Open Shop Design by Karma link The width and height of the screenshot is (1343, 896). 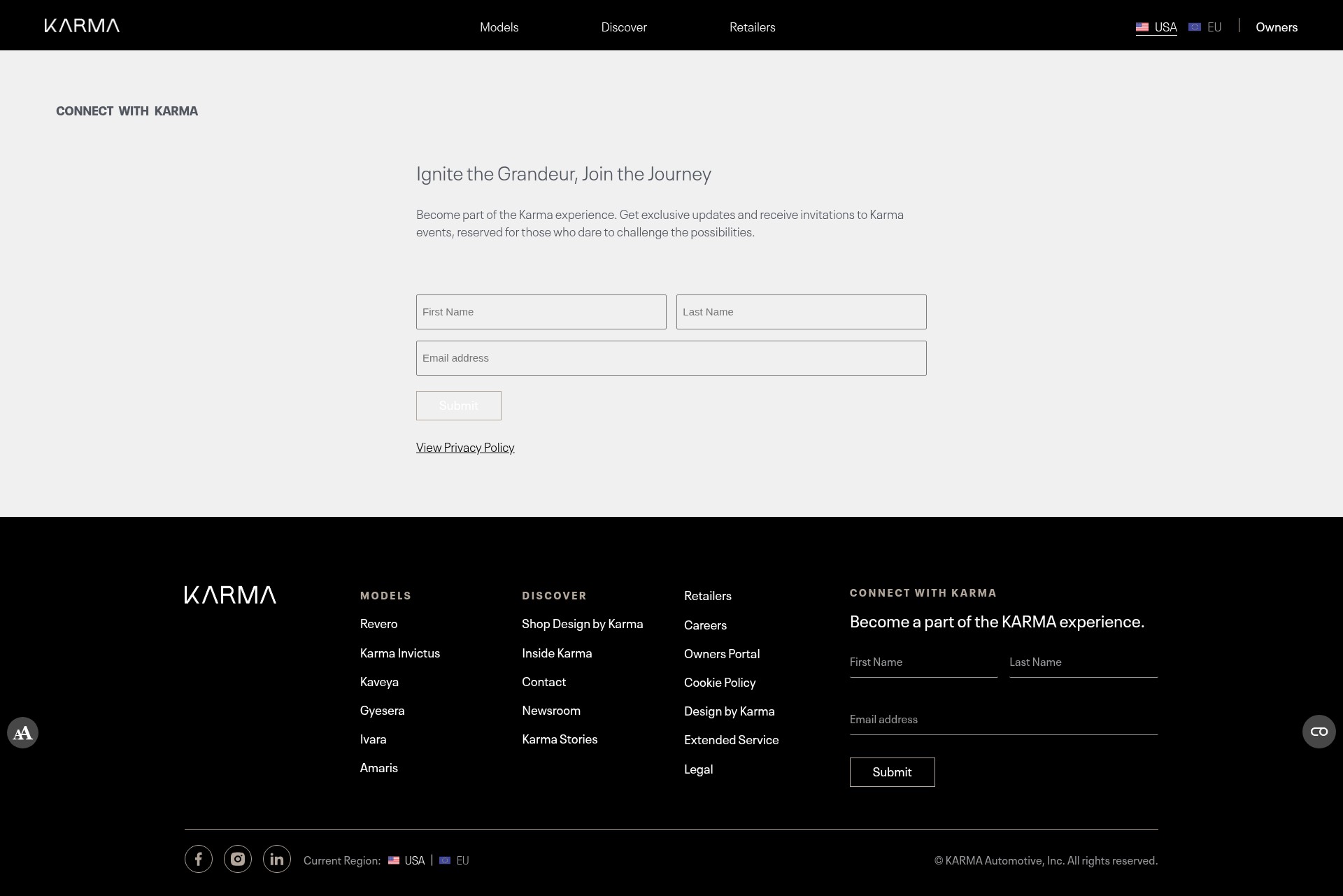click(x=583, y=624)
